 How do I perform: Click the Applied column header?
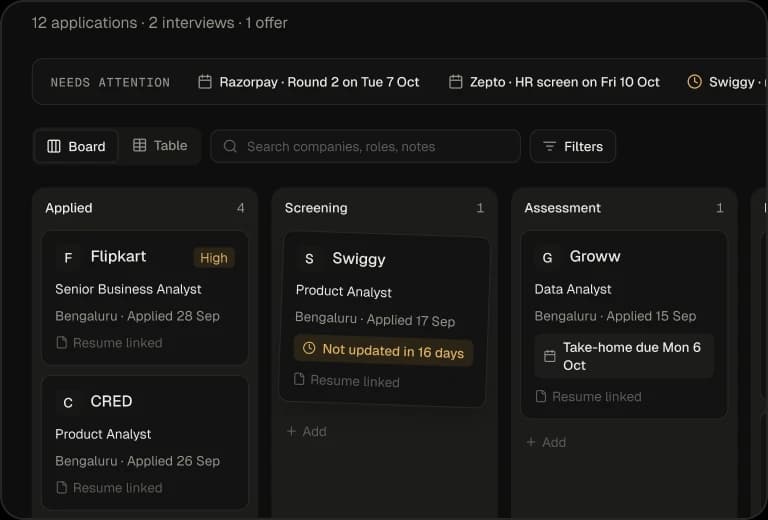click(69, 208)
